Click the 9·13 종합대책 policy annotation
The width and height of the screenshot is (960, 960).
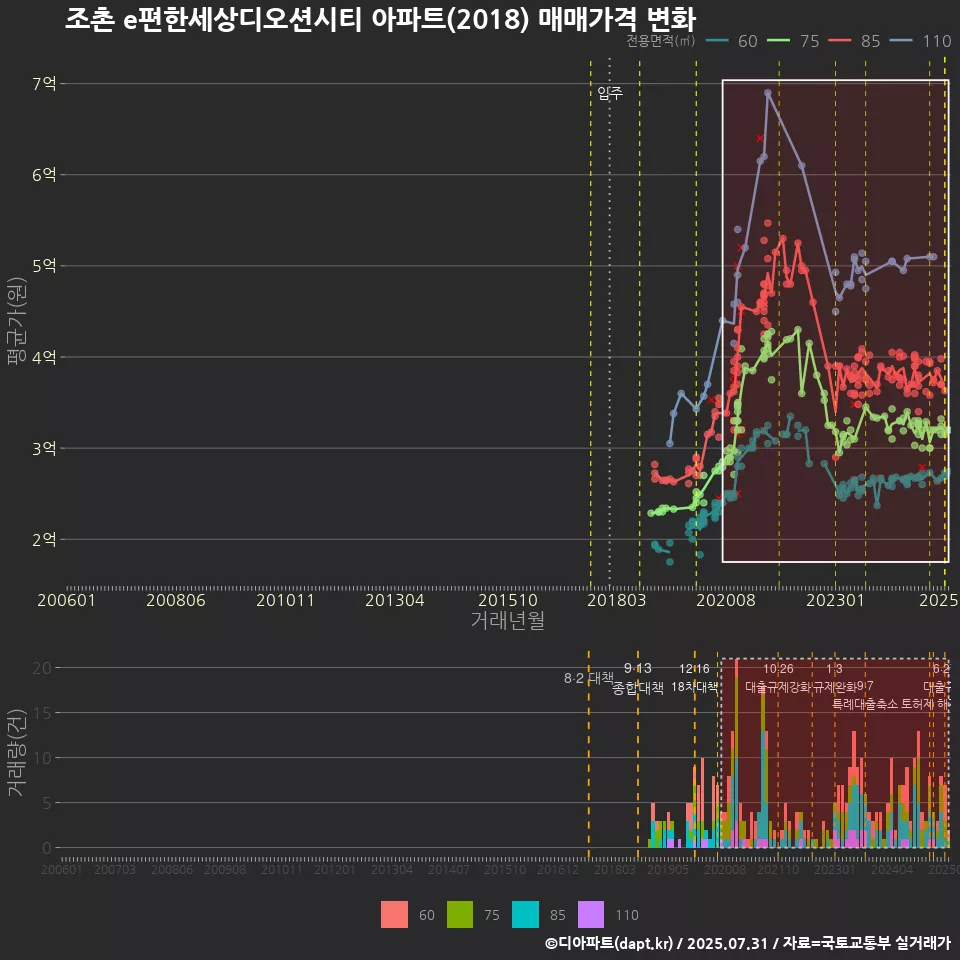pos(637,678)
